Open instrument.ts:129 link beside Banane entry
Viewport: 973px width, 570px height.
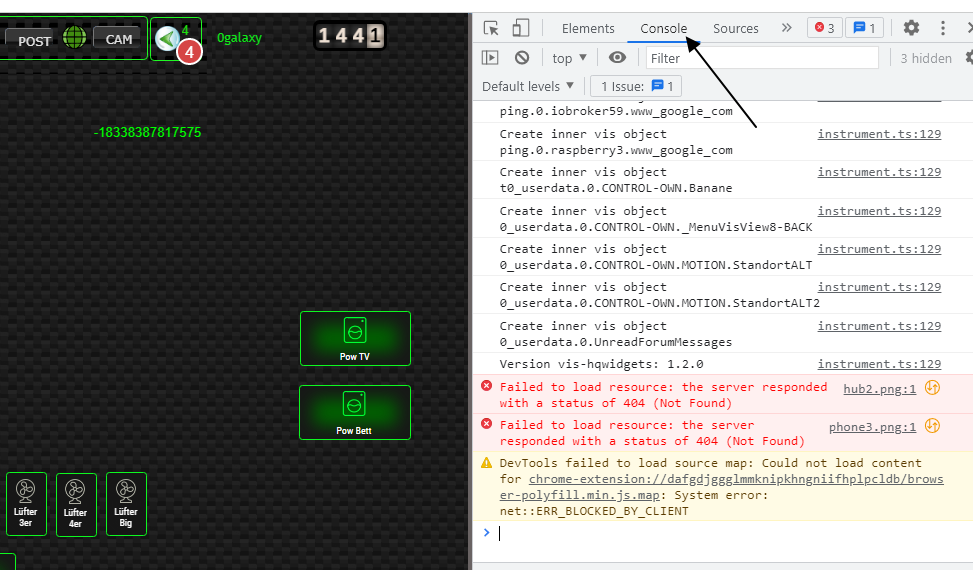pos(879,172)
